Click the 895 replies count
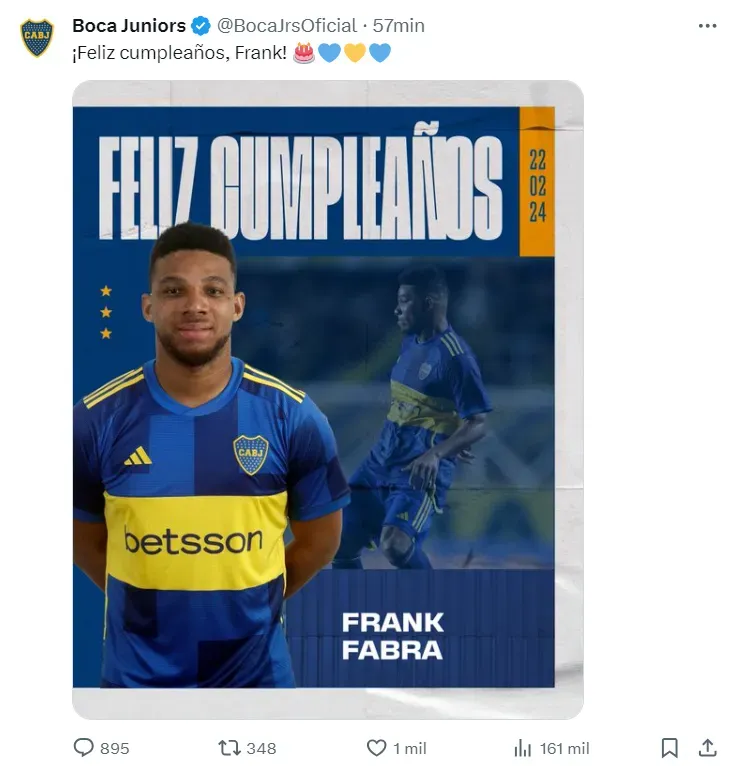 coord(115,748)
